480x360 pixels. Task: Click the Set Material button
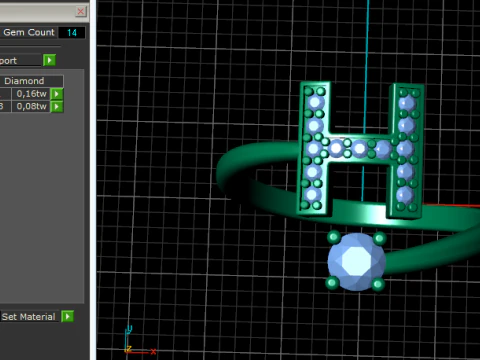pos(29,316)
